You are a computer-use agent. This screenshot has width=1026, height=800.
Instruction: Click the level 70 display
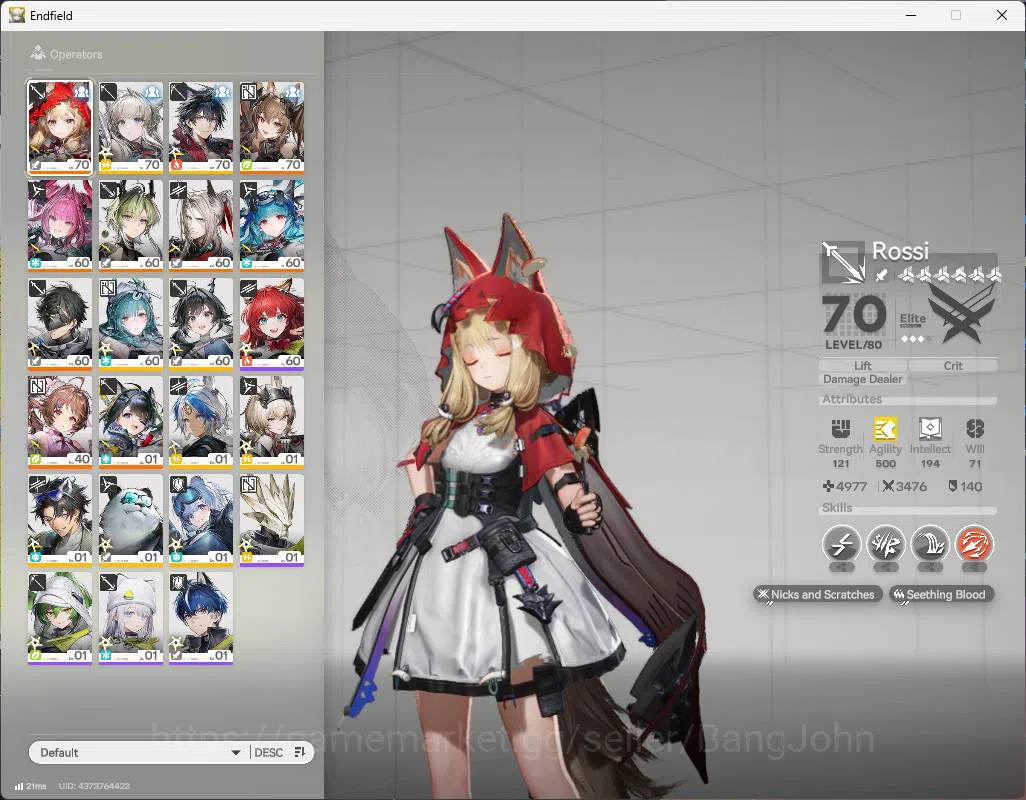pyautogui.click(x=854, y=314)
